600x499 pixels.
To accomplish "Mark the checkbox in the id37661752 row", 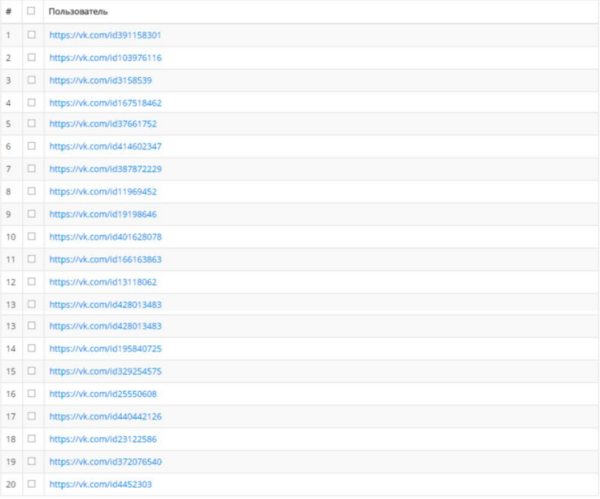I will tap(31, 123).
